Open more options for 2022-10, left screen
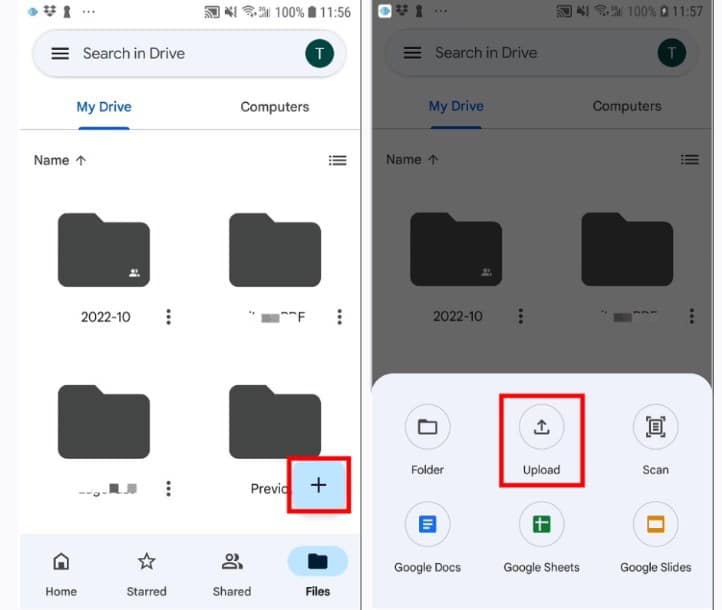Image resolution: width=722 pixels, height=610 pixels. click(169, 317)
